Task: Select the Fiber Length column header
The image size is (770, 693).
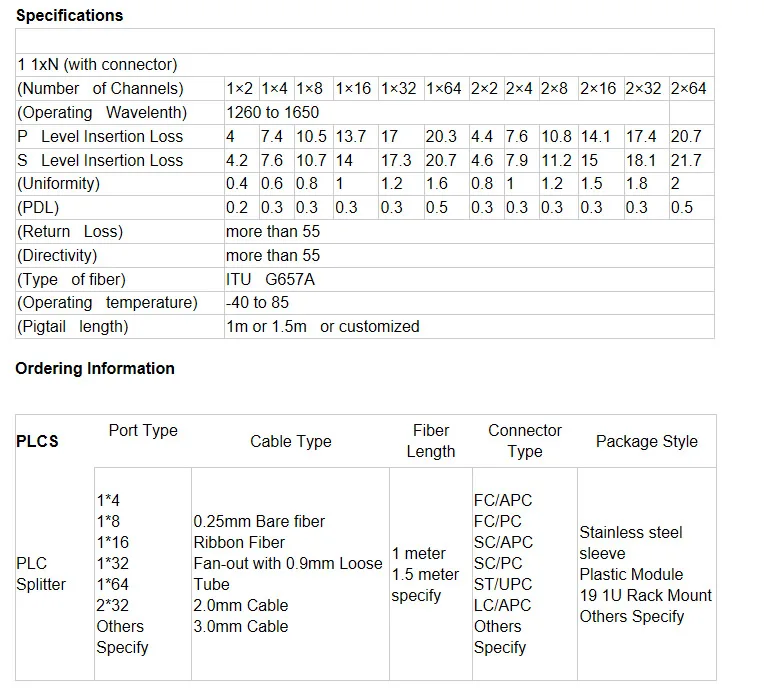Action: (x=431, y=441)
